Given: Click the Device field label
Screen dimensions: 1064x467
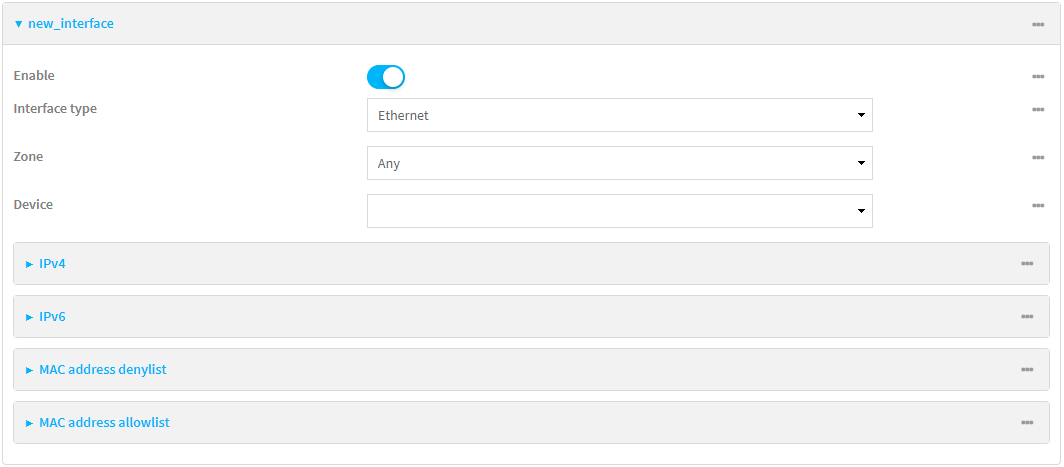Looking at the screenshot, I should [x=33, y=204].
